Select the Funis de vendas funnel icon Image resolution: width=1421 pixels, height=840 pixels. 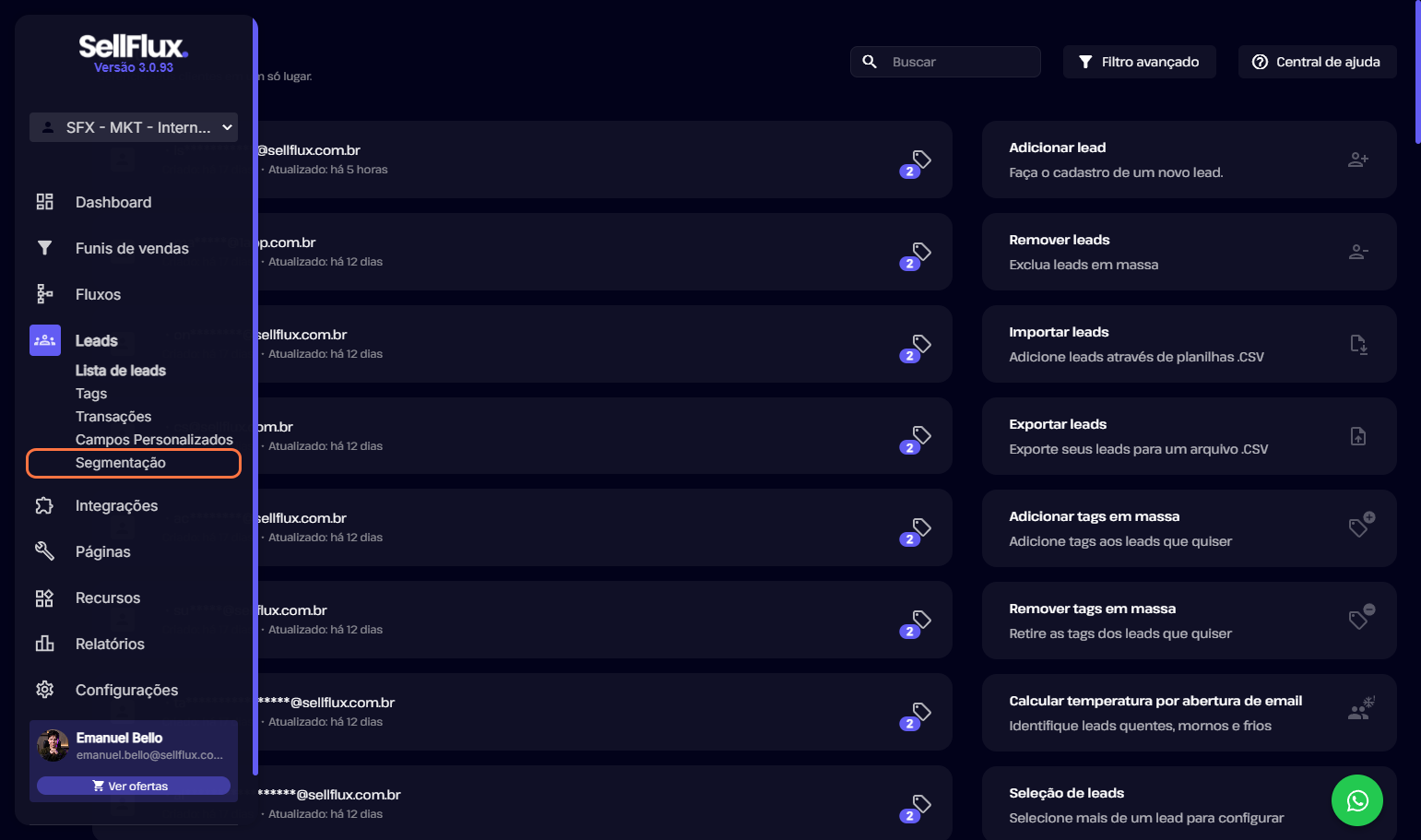pyautogui.click(x=44, y=248)
